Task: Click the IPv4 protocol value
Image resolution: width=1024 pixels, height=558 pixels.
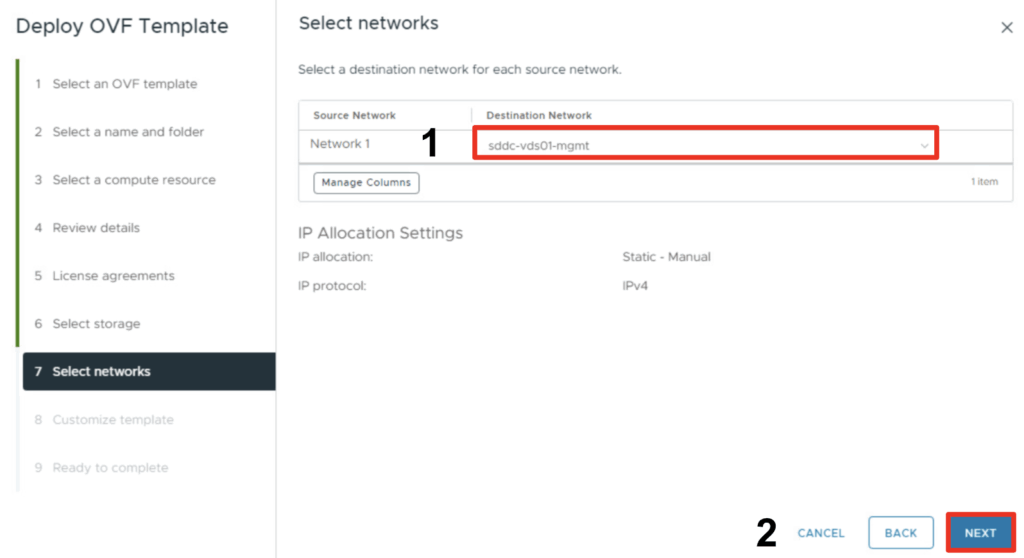Action: tap(636, 286)
